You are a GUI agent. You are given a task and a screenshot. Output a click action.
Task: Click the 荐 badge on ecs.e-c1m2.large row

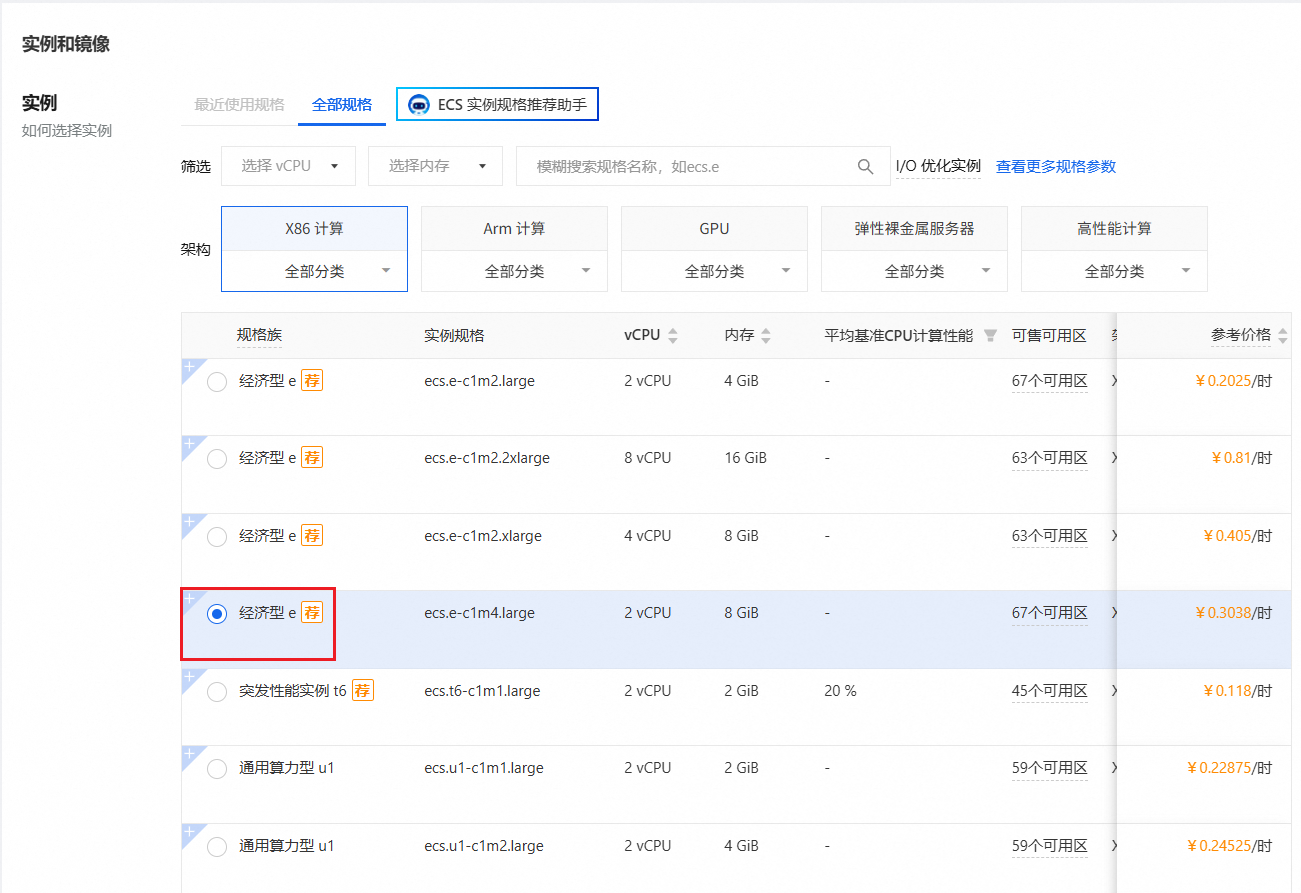pyautogui.click(x=312, y=381)
